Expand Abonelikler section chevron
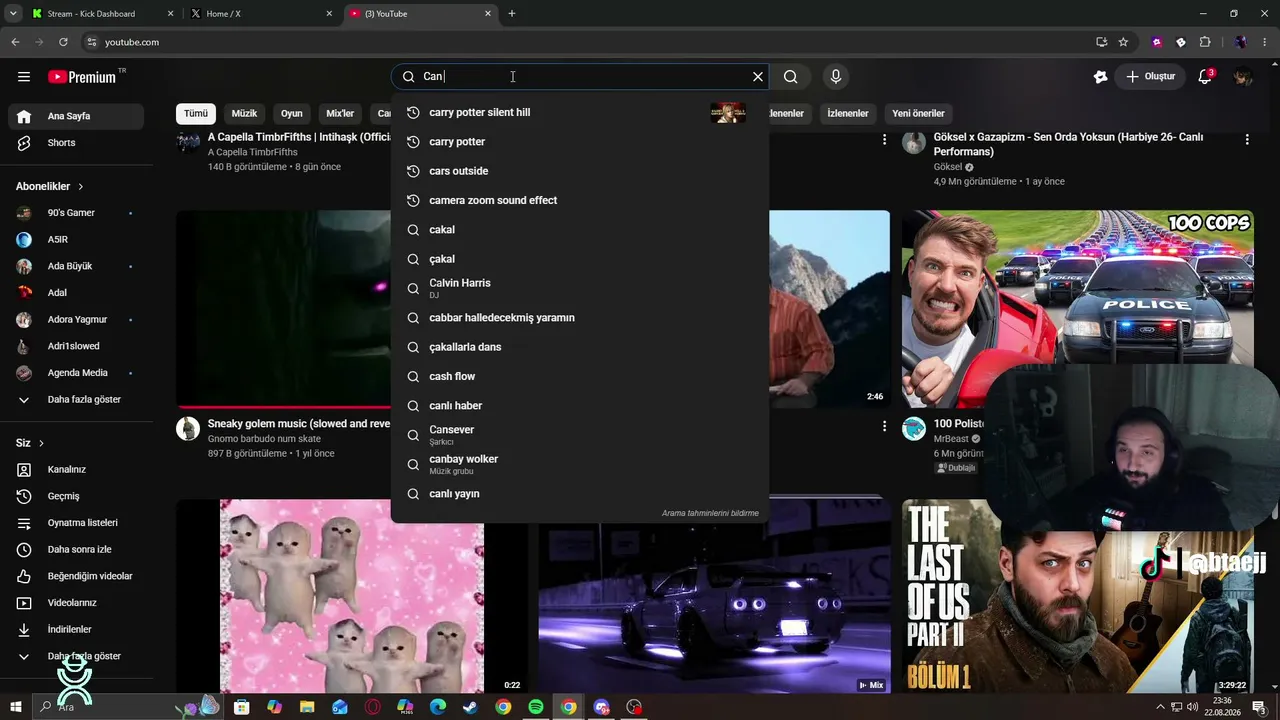The width and height of the screenshot is (1280, 720). coord(81,187)
